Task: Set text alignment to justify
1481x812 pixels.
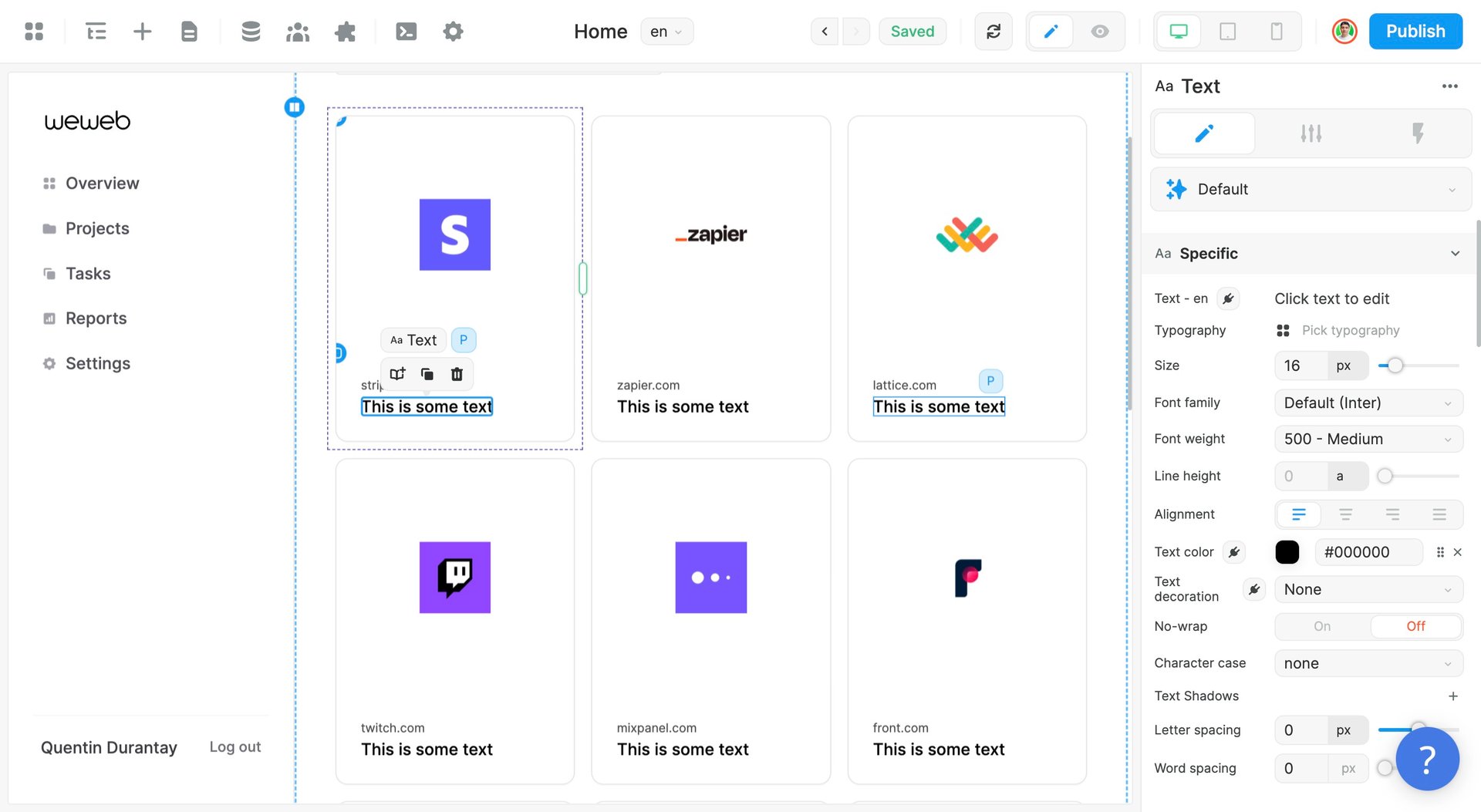Action: click(1439, 514)
